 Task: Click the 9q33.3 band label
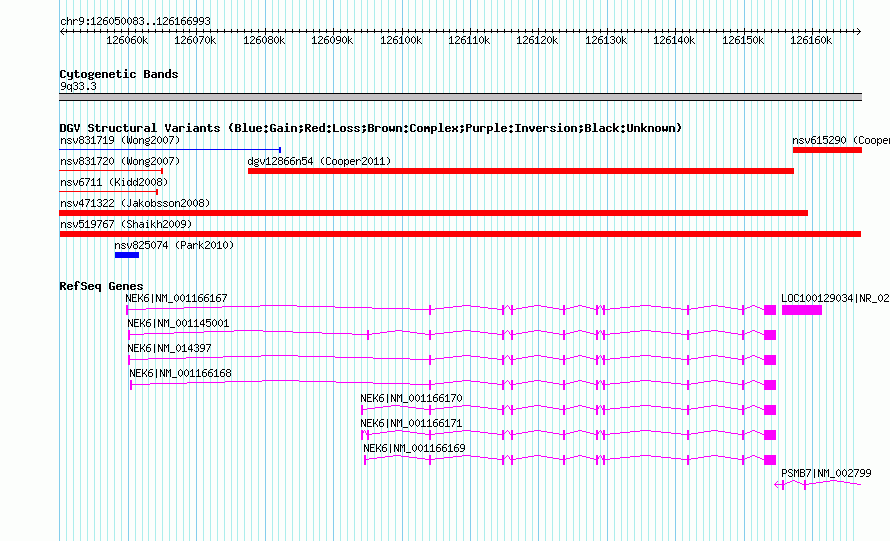coord(78,86)
